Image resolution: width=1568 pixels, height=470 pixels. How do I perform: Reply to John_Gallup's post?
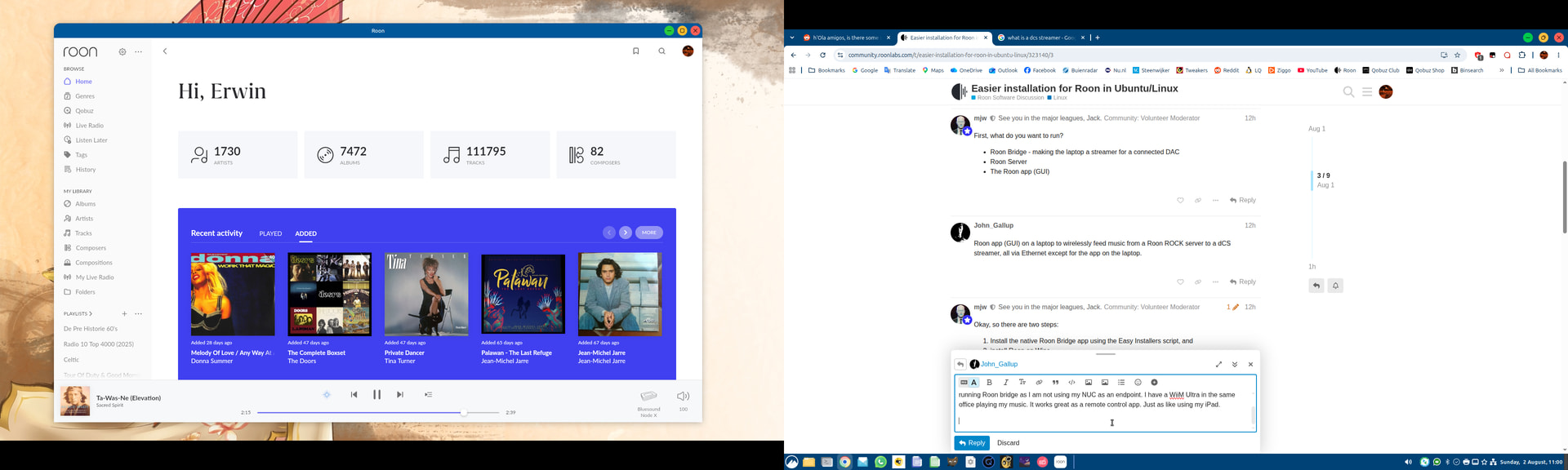point(1243,282)
